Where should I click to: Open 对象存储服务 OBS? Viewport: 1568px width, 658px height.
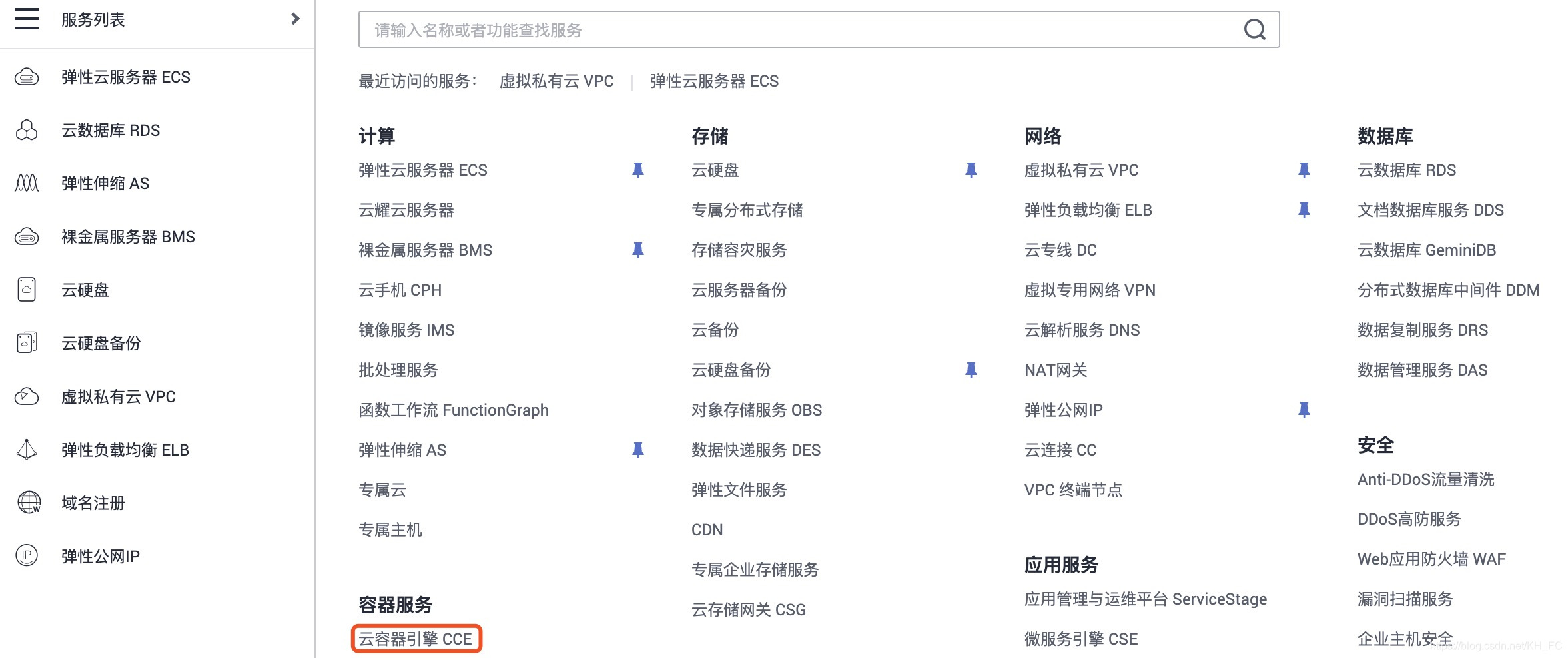757,410
